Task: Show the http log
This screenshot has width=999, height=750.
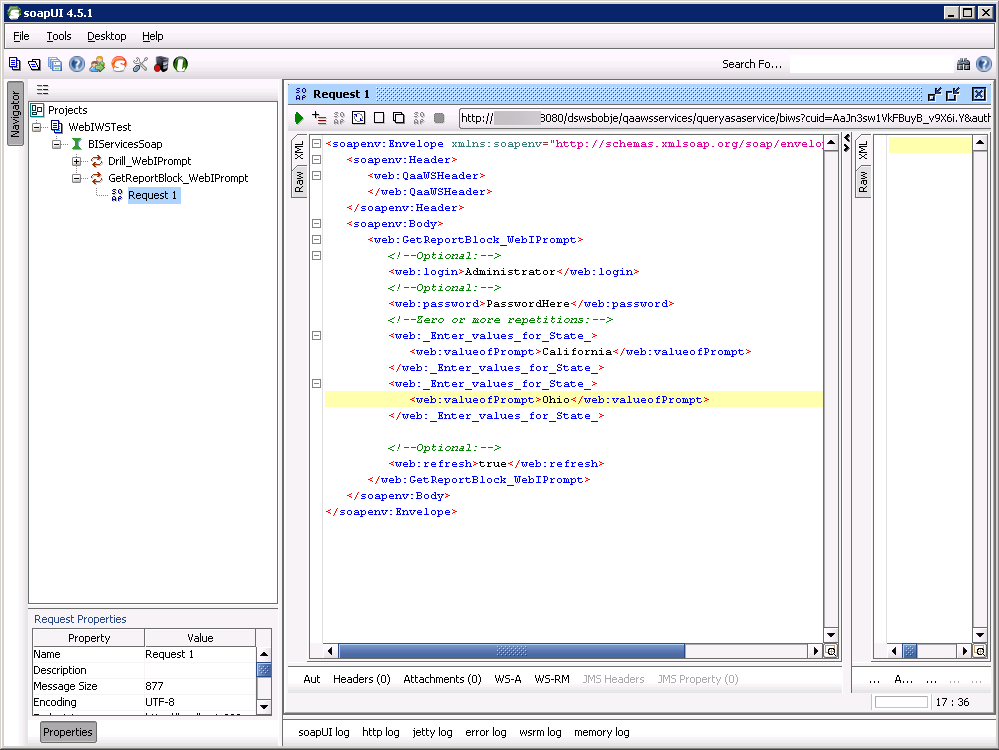Action: tap(380, 732)
